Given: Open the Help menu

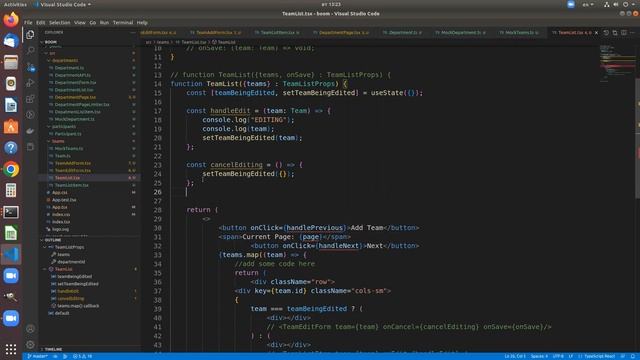Looking at the screenshot, I should point(142,22).
